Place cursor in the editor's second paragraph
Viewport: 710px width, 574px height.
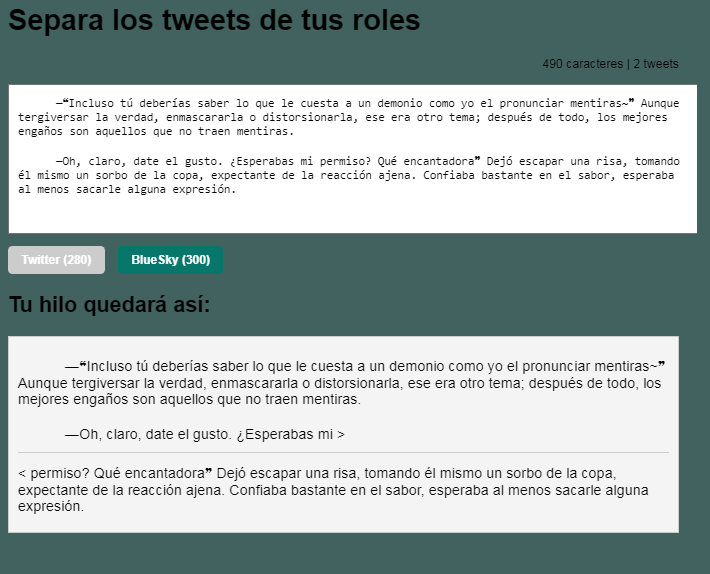340,175
